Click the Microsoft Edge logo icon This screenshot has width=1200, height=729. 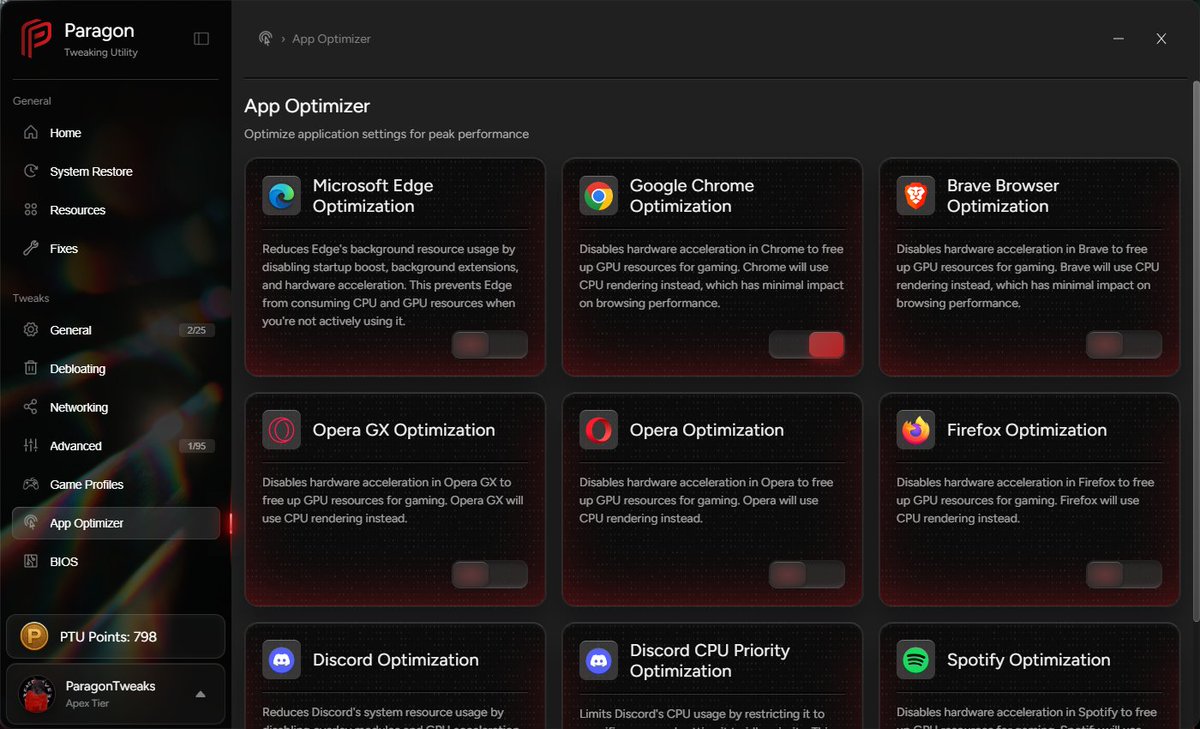[x=282, y=196]
